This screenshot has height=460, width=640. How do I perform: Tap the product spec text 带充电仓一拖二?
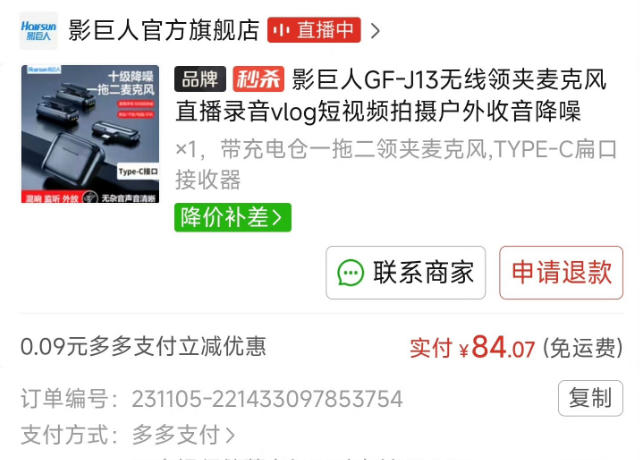[298, 149]
